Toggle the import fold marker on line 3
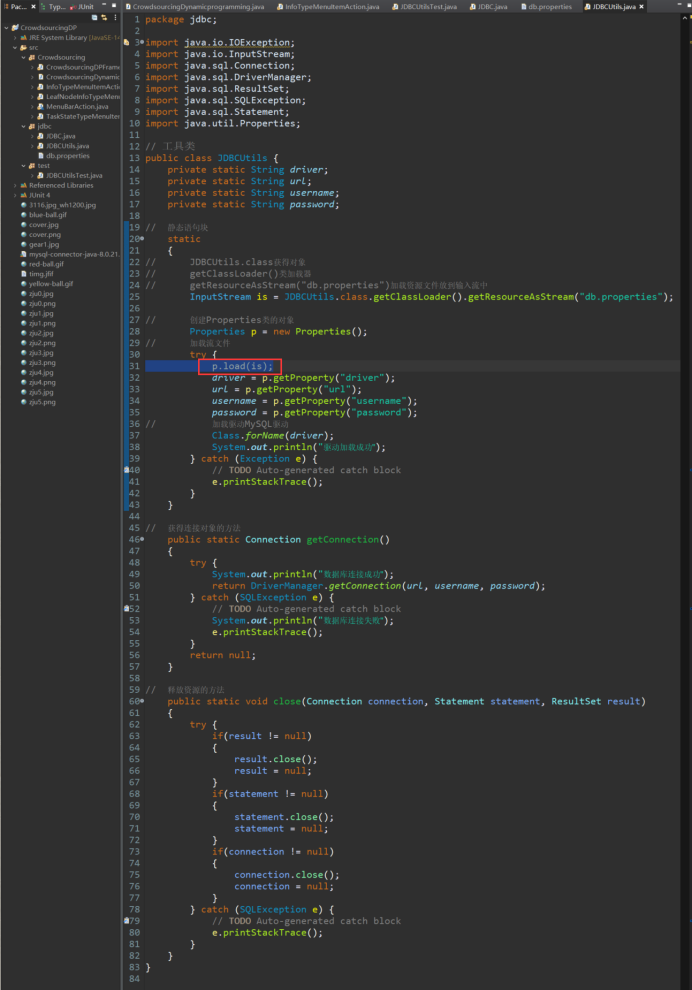 143,42
